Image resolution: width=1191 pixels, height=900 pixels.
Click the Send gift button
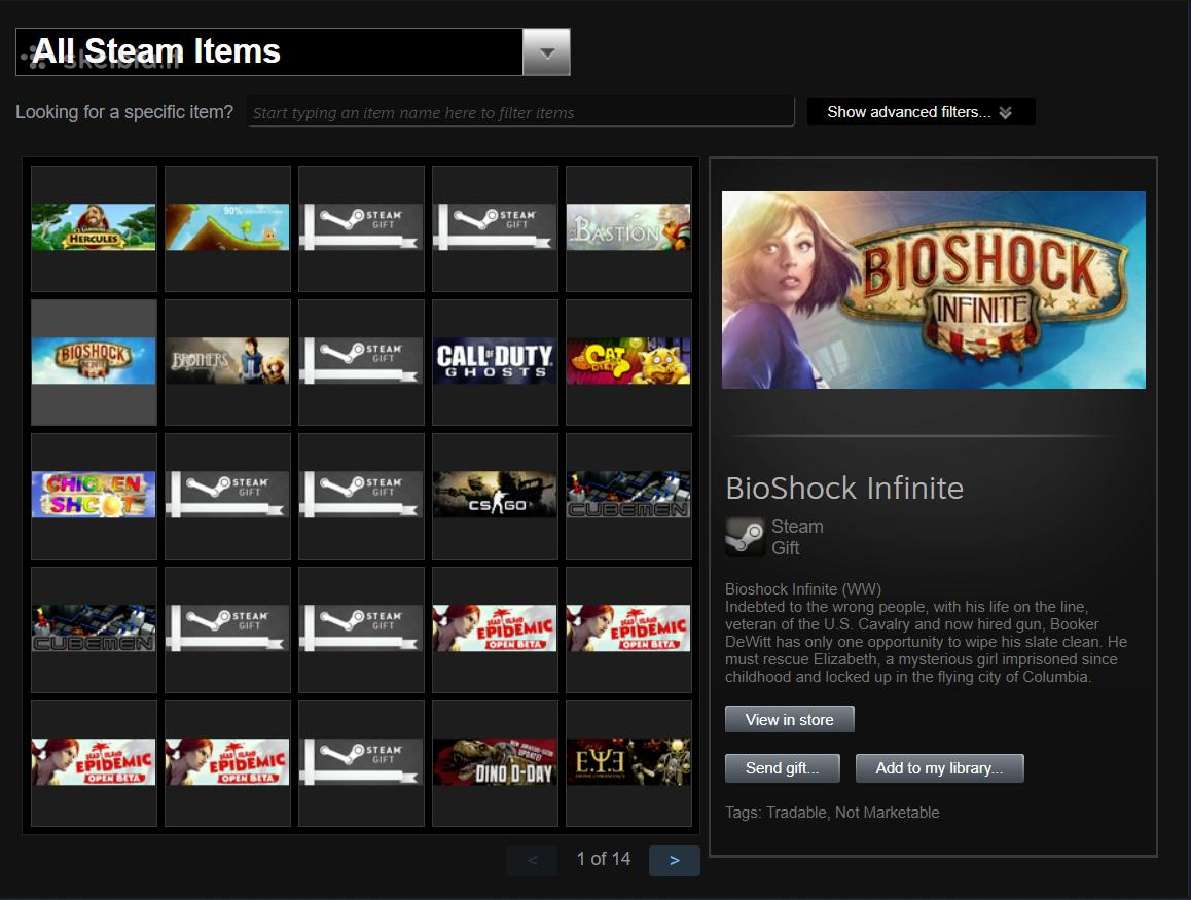point(782,768)
